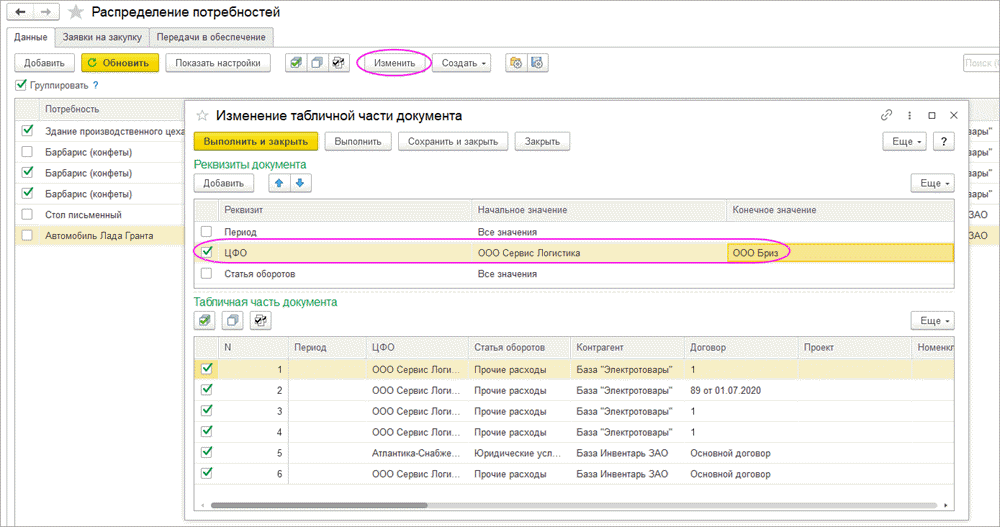
Task: Click the move up arrow in Реквизиты документа
Action: point(281,183)
